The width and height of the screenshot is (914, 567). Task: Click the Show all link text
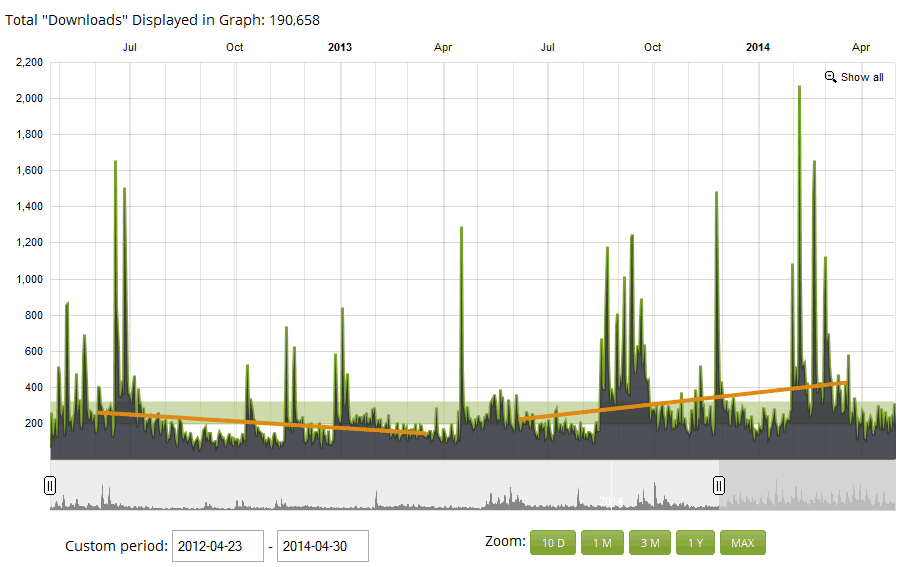coord(861,78)
